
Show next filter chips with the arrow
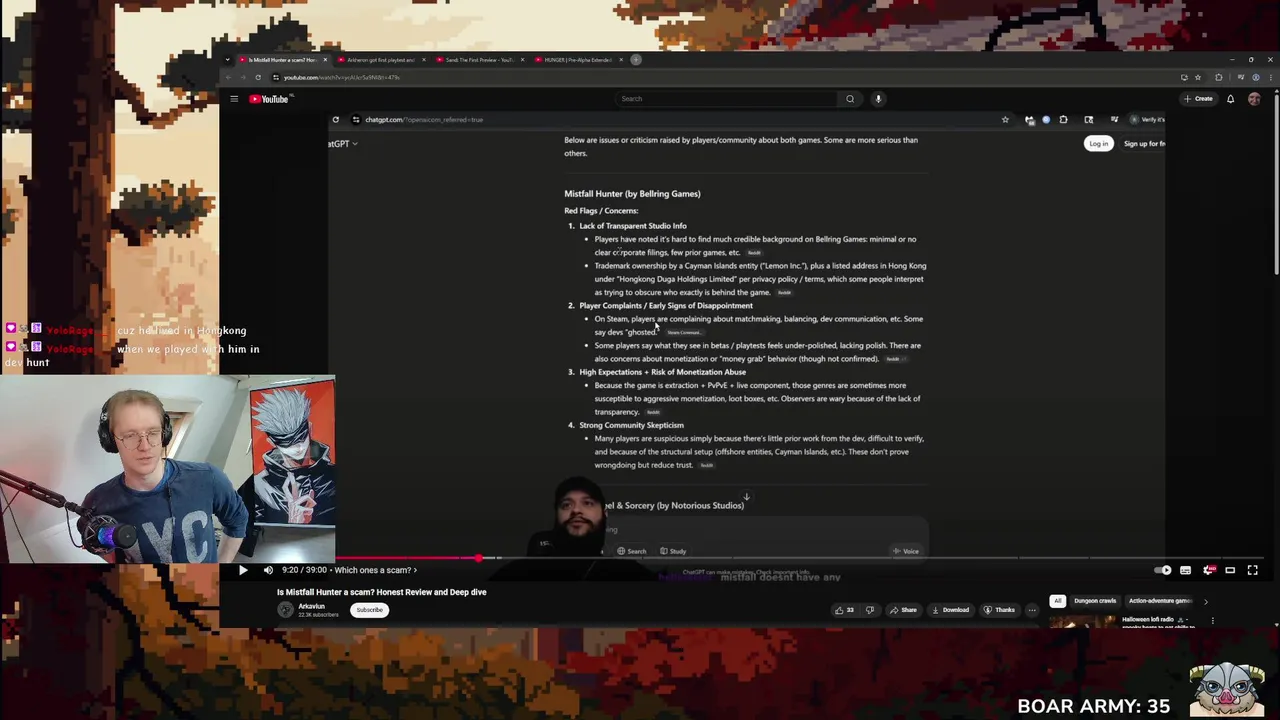(x=1205, y=601)
